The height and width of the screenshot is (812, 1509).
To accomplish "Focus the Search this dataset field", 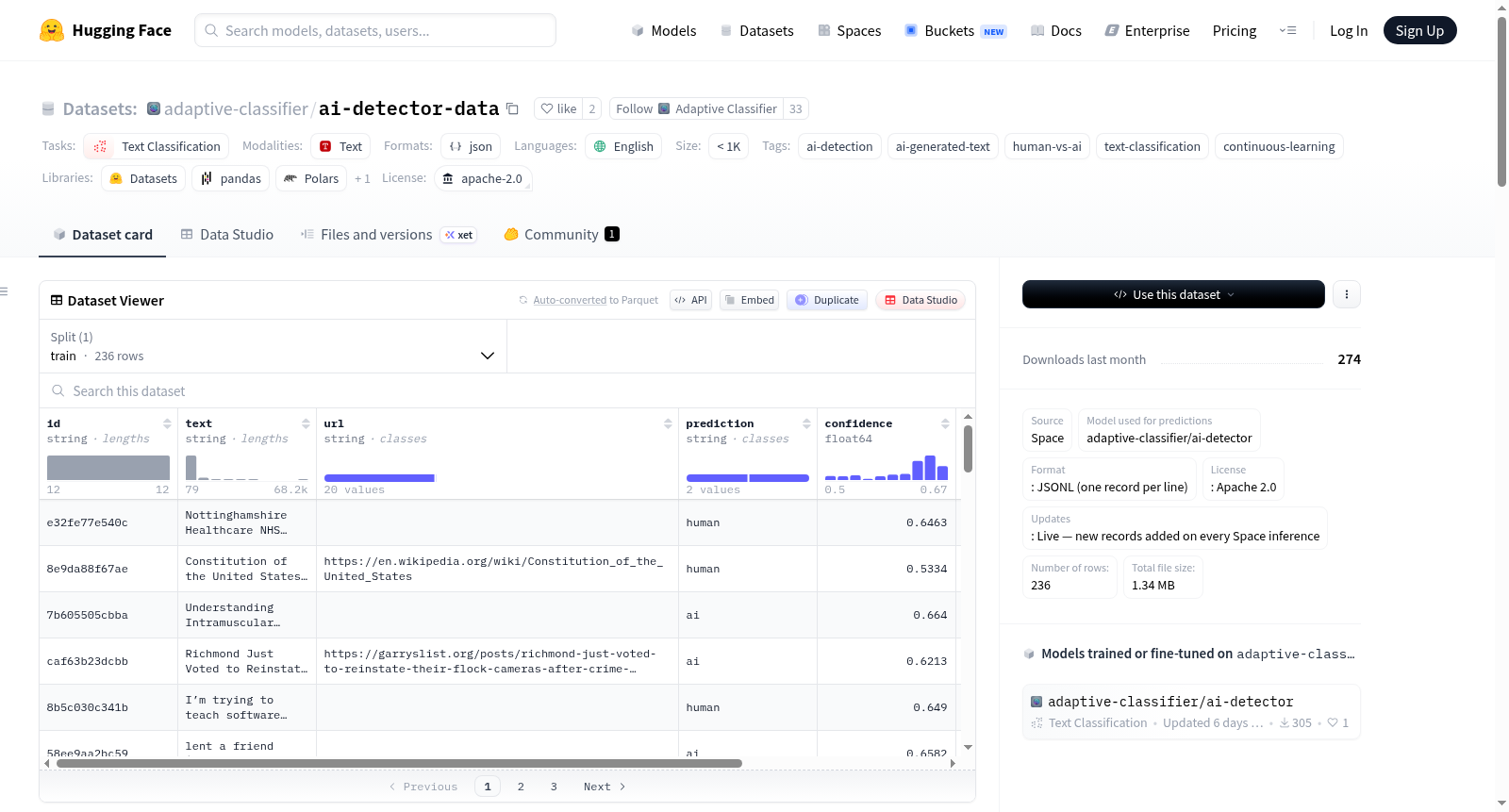I will (x=507, y=390).
